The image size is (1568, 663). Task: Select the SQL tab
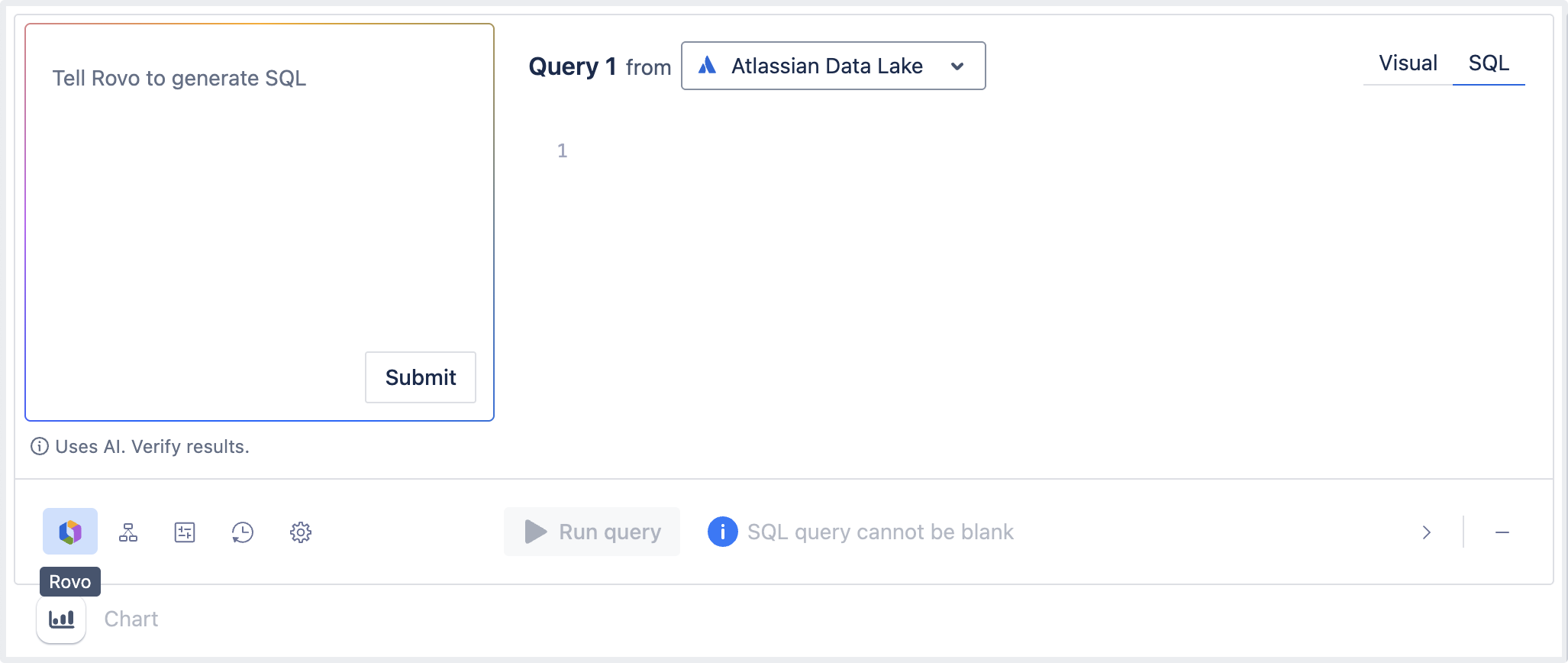1488,63
